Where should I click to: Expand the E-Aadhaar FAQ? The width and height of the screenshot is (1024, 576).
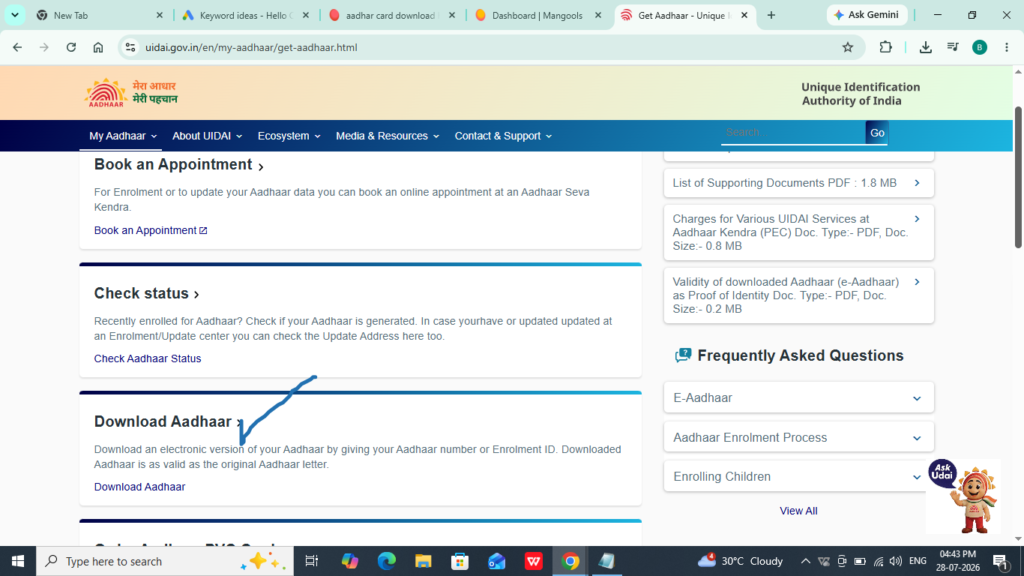[x=799, y=398]
